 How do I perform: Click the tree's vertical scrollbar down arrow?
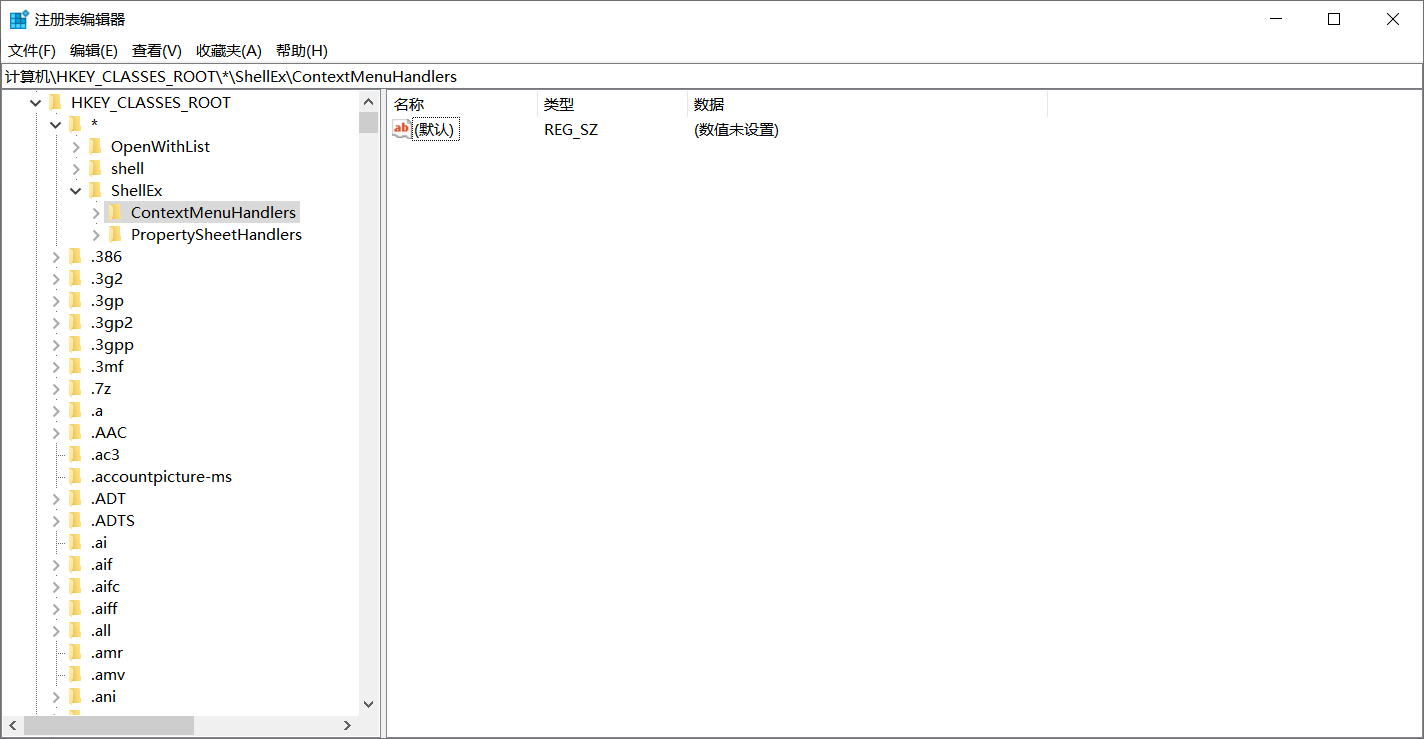(367, 704)
